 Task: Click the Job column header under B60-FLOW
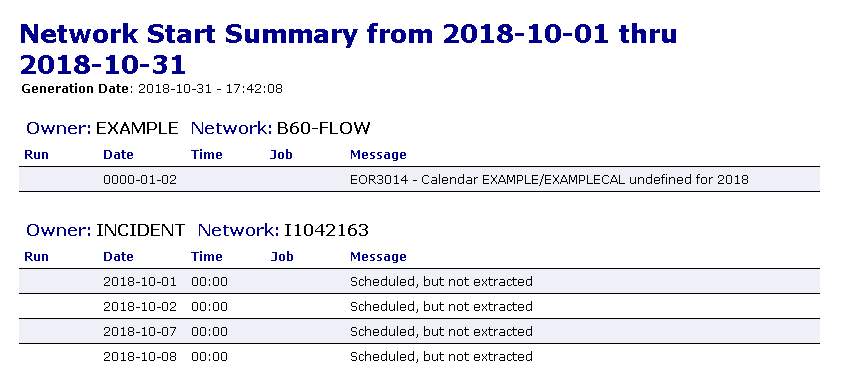281,154
